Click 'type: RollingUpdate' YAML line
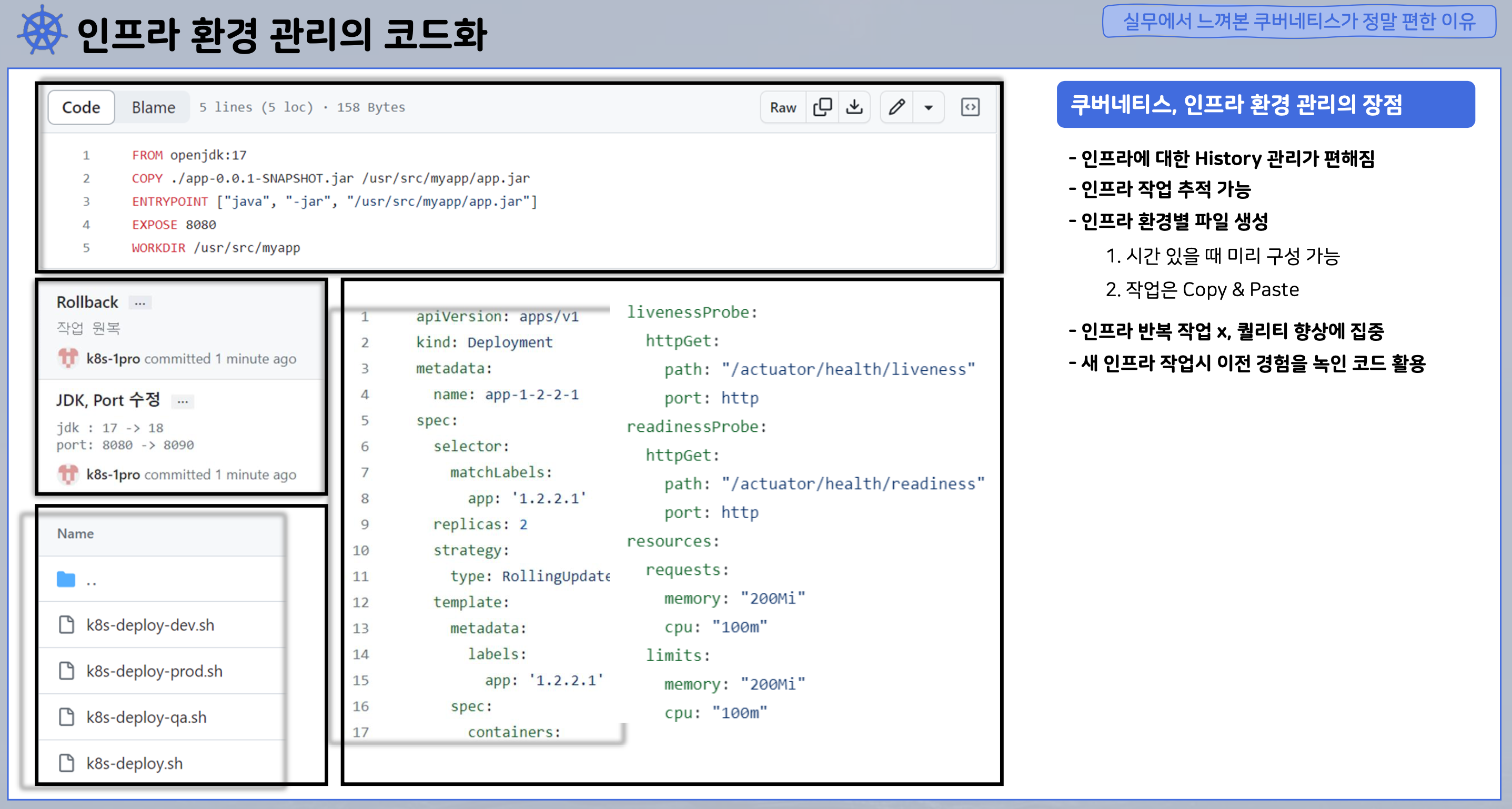Viewport: 1512px width, 809px height. point(530,576)
